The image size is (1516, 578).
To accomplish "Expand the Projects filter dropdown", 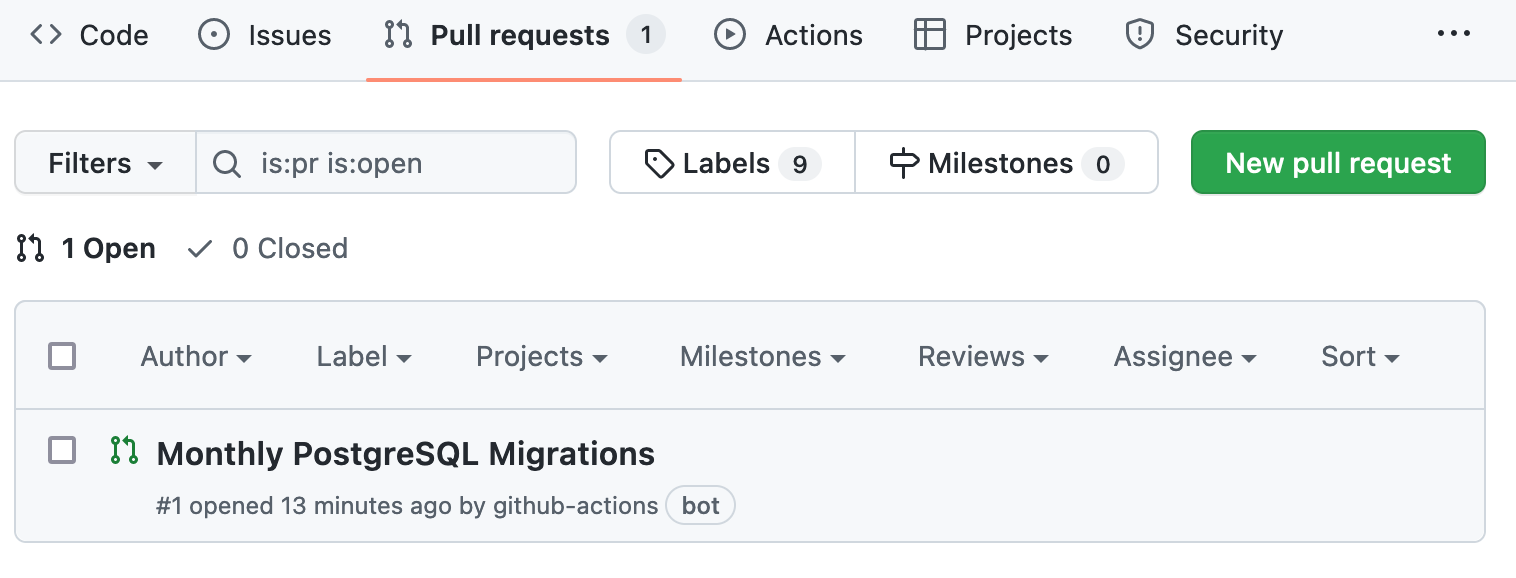I will [542, 356].
